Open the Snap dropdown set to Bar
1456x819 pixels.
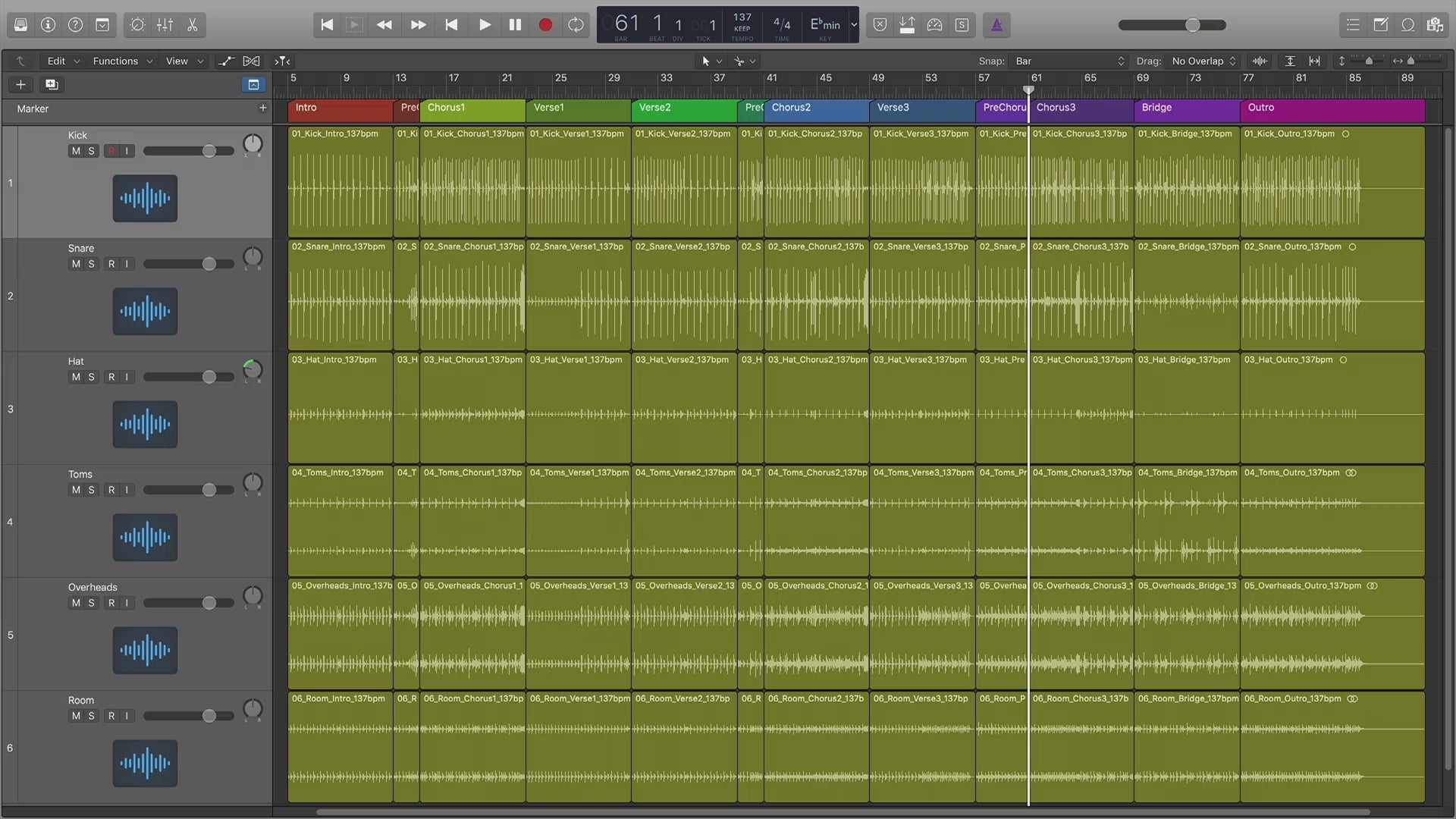tap(1069, 61)
